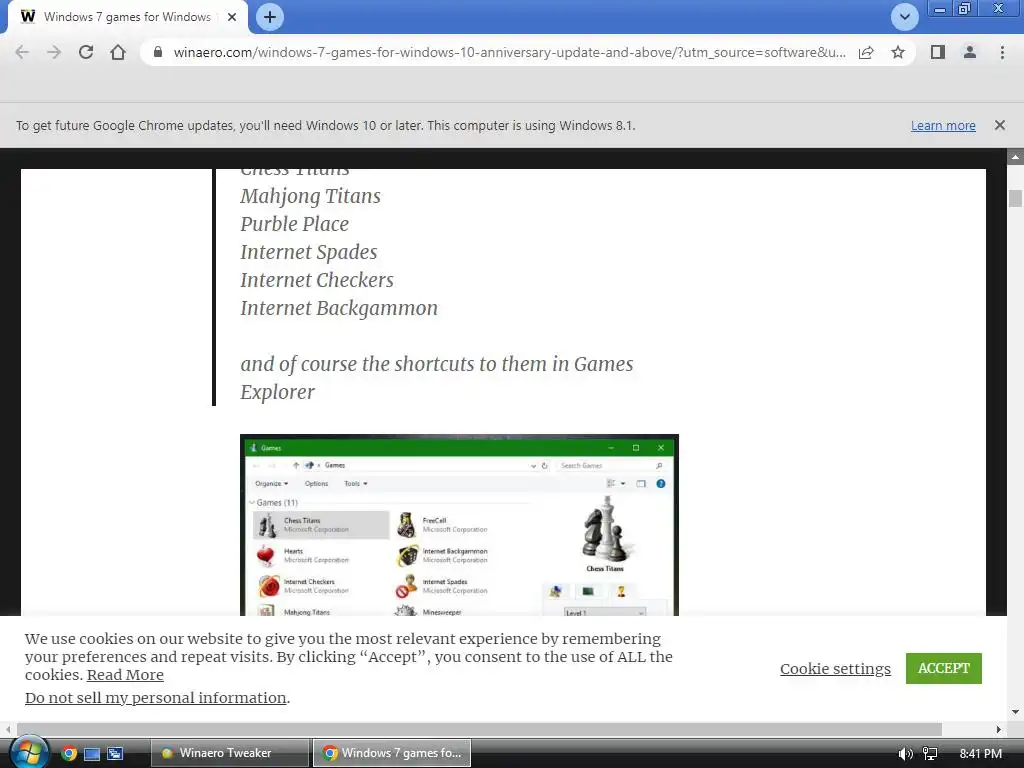1024x768 pixels.
Task: Click the horizontal scrollbar right arrow
Action: [999, 729]
